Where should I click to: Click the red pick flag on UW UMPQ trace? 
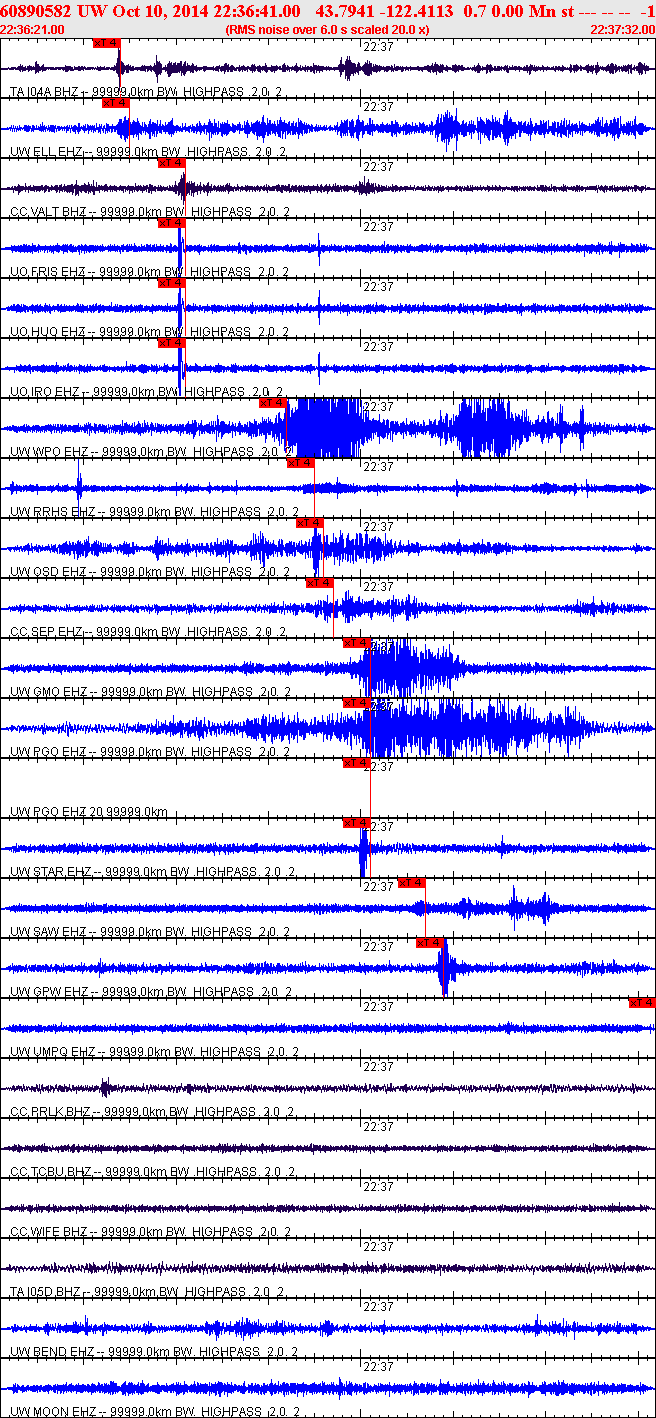click(x=642, y=1003)
